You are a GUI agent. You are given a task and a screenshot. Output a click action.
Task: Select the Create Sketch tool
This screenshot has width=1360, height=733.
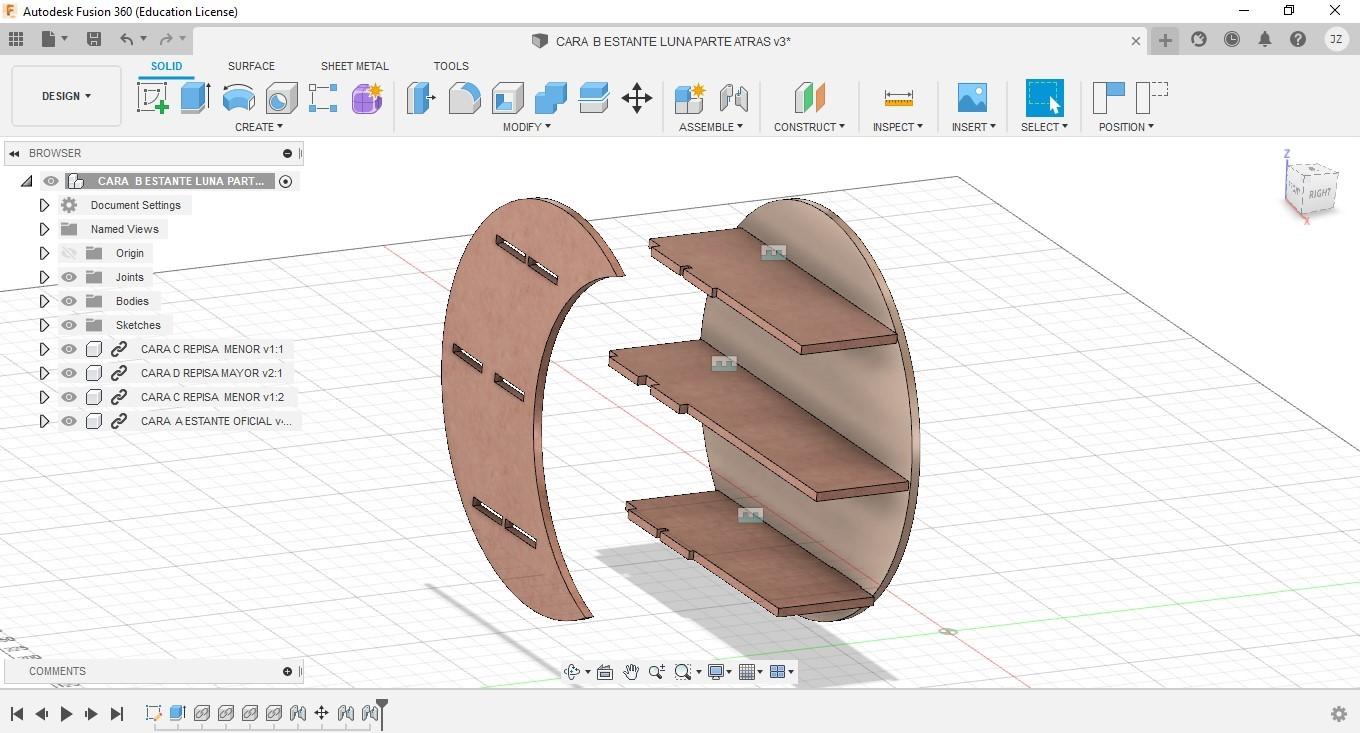pyautogui.click(x=152, y=98)
